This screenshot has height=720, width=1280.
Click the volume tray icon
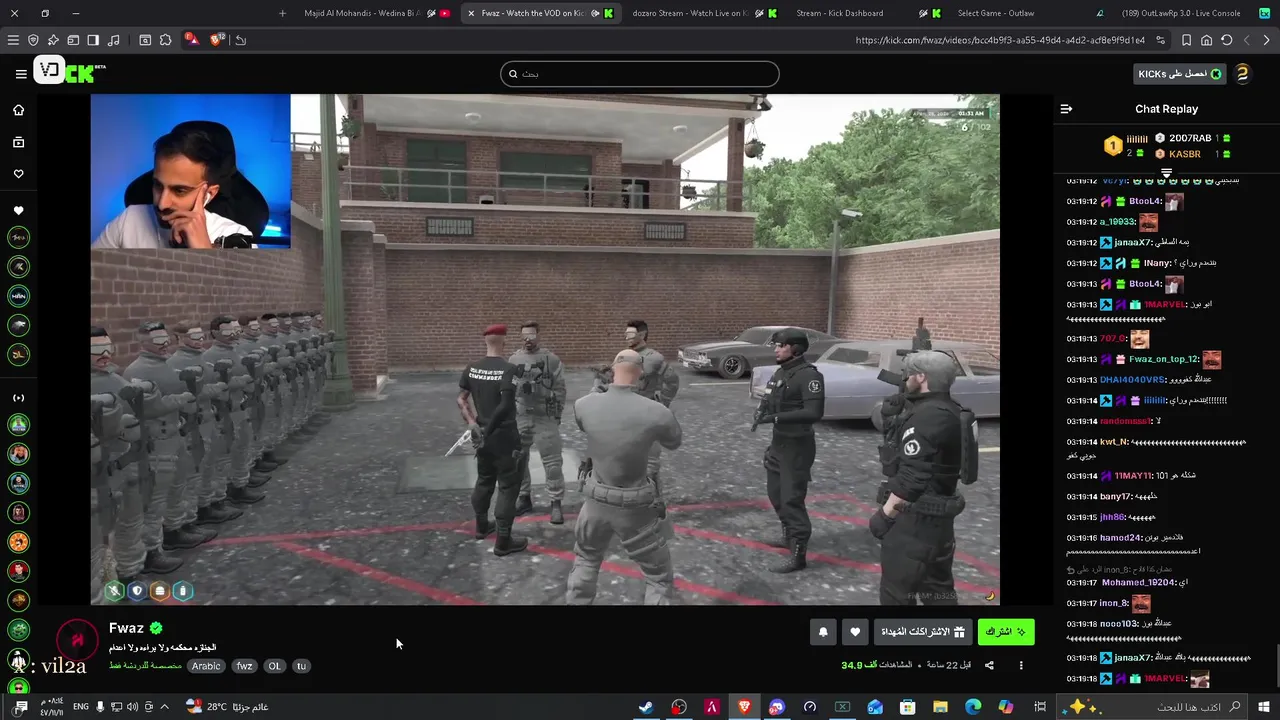pyautogui.click(x=132, y=707)
